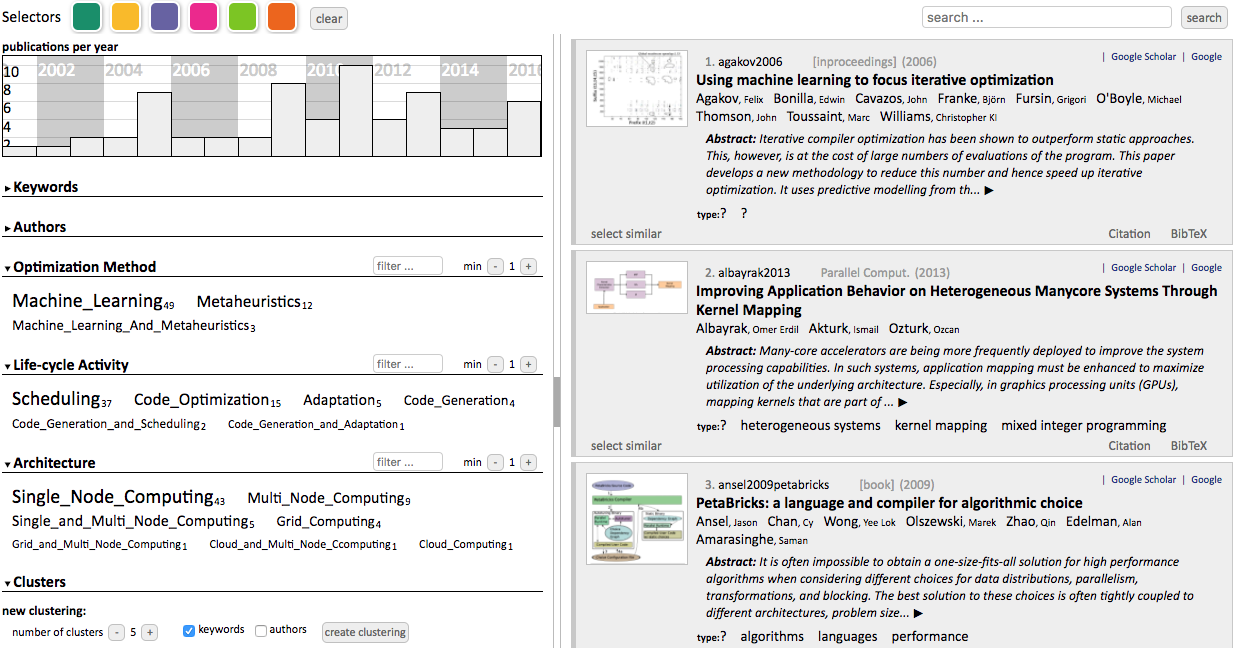Decrease the number of clusters
The image size is (1240, 648).
pyautogui.click(x=116, y=632)
